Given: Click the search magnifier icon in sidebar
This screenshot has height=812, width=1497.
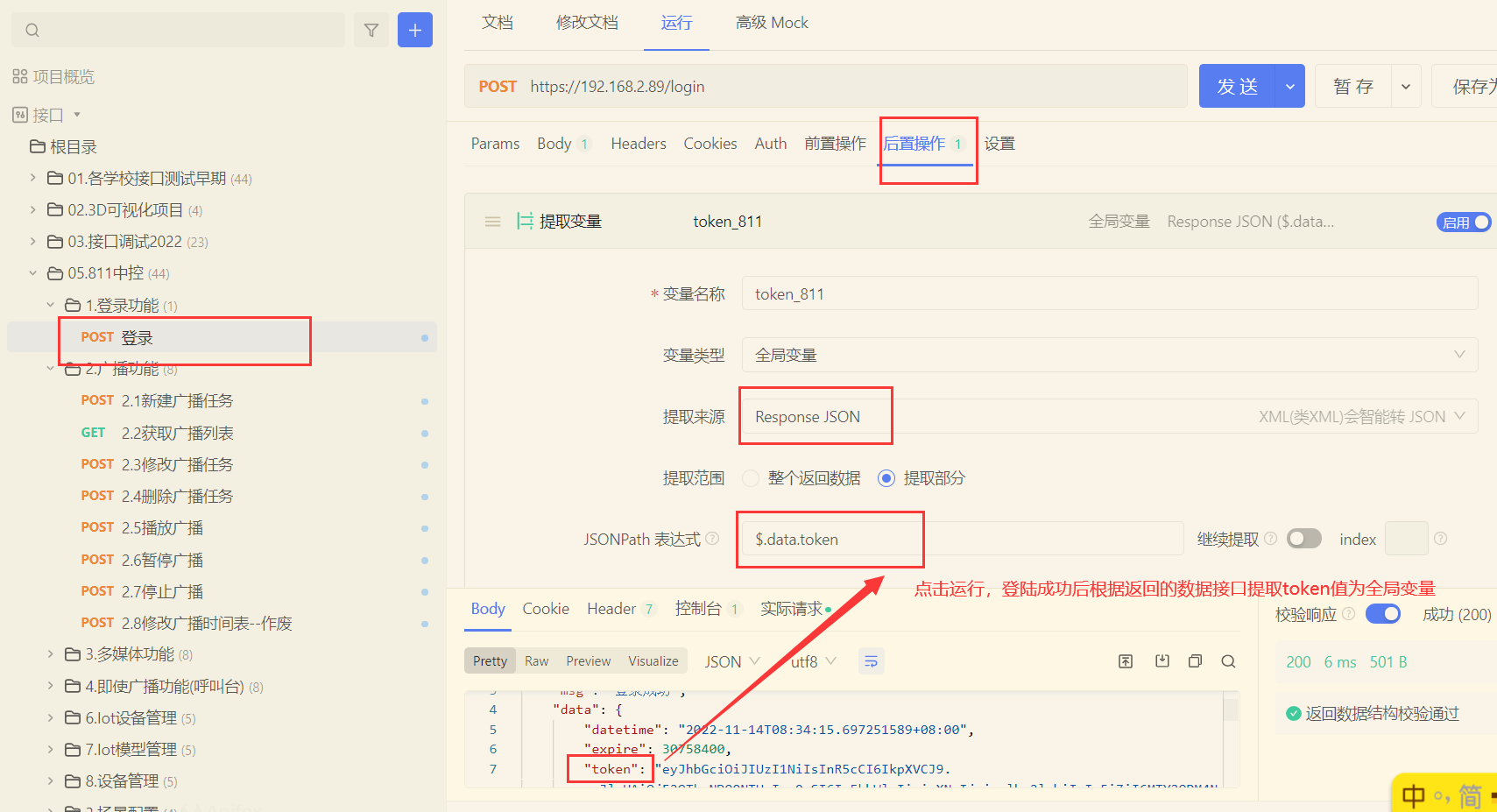Looking at the screenshot, I should pyautogui.click(x=32, y=31).
